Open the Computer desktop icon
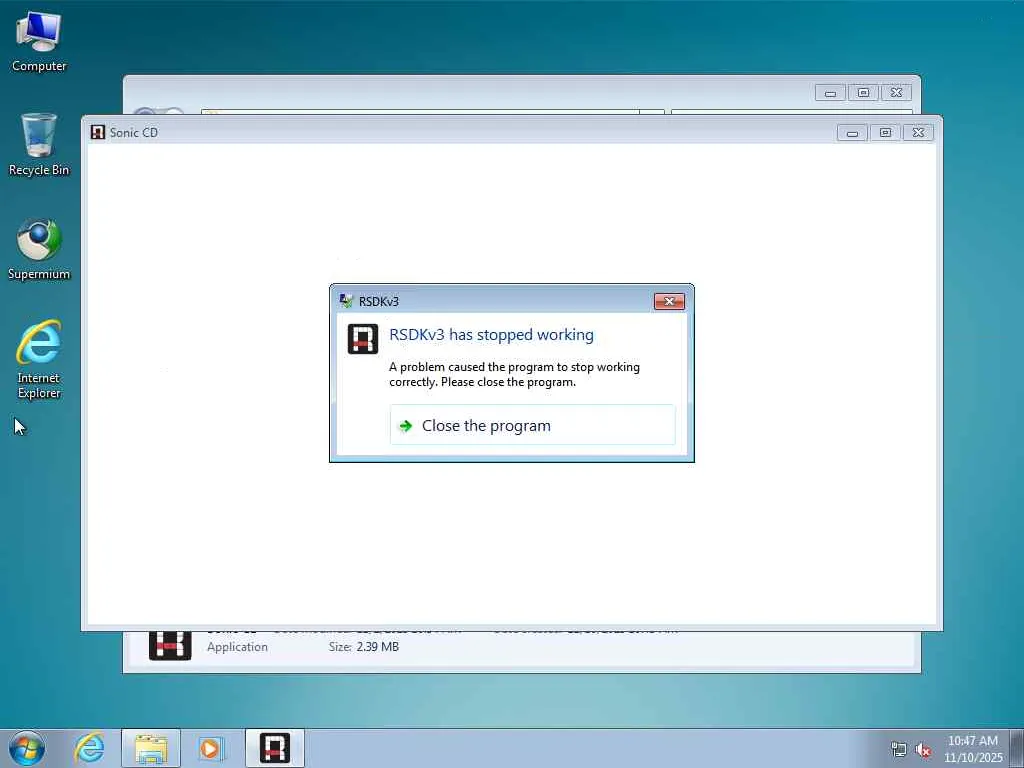Image resolution: width=1024 pixels, height=768 pixels. [39, 42]
